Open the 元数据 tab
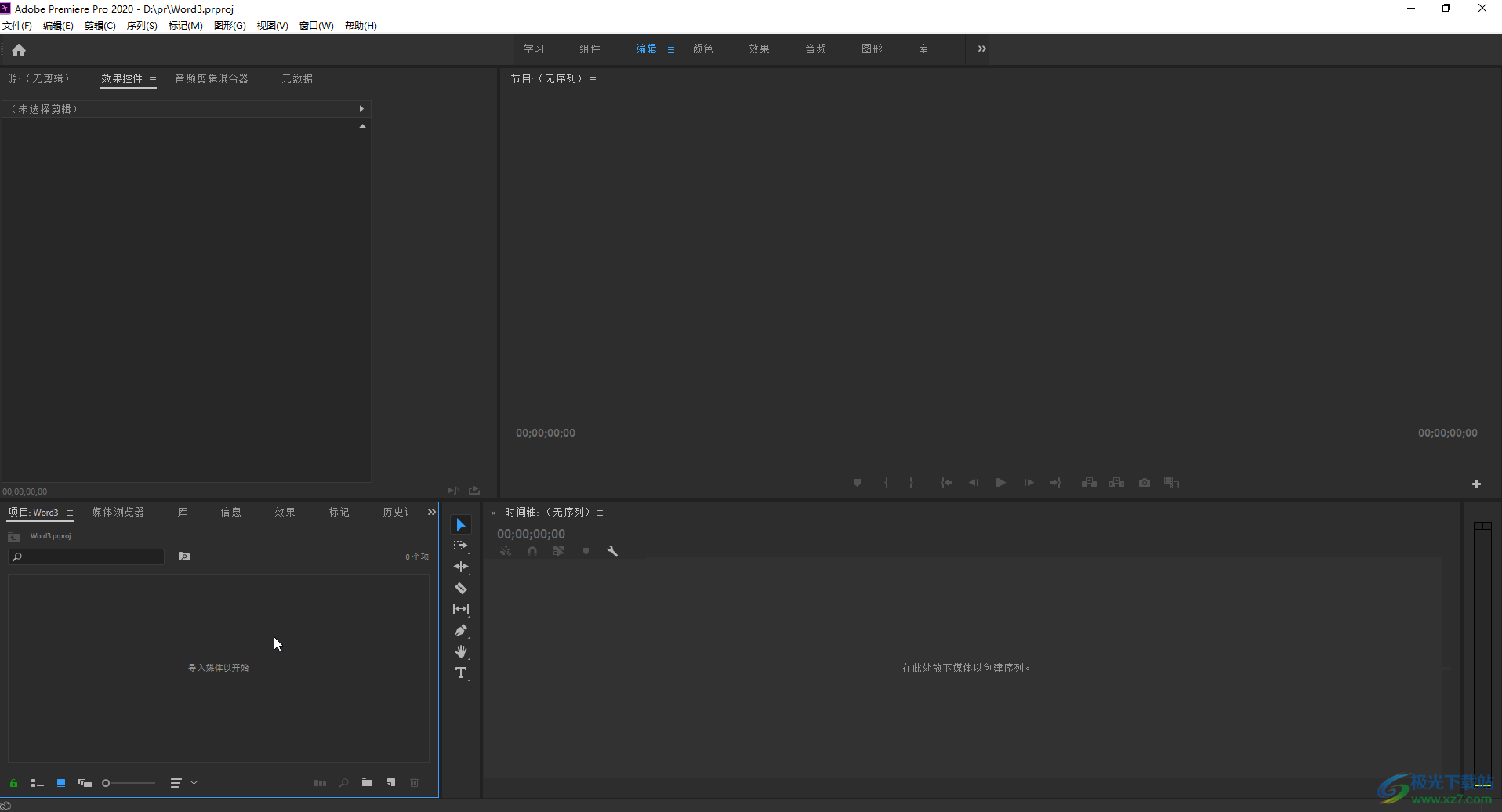This screenshot has height=812, width=1502. click(x=297, y=78)
